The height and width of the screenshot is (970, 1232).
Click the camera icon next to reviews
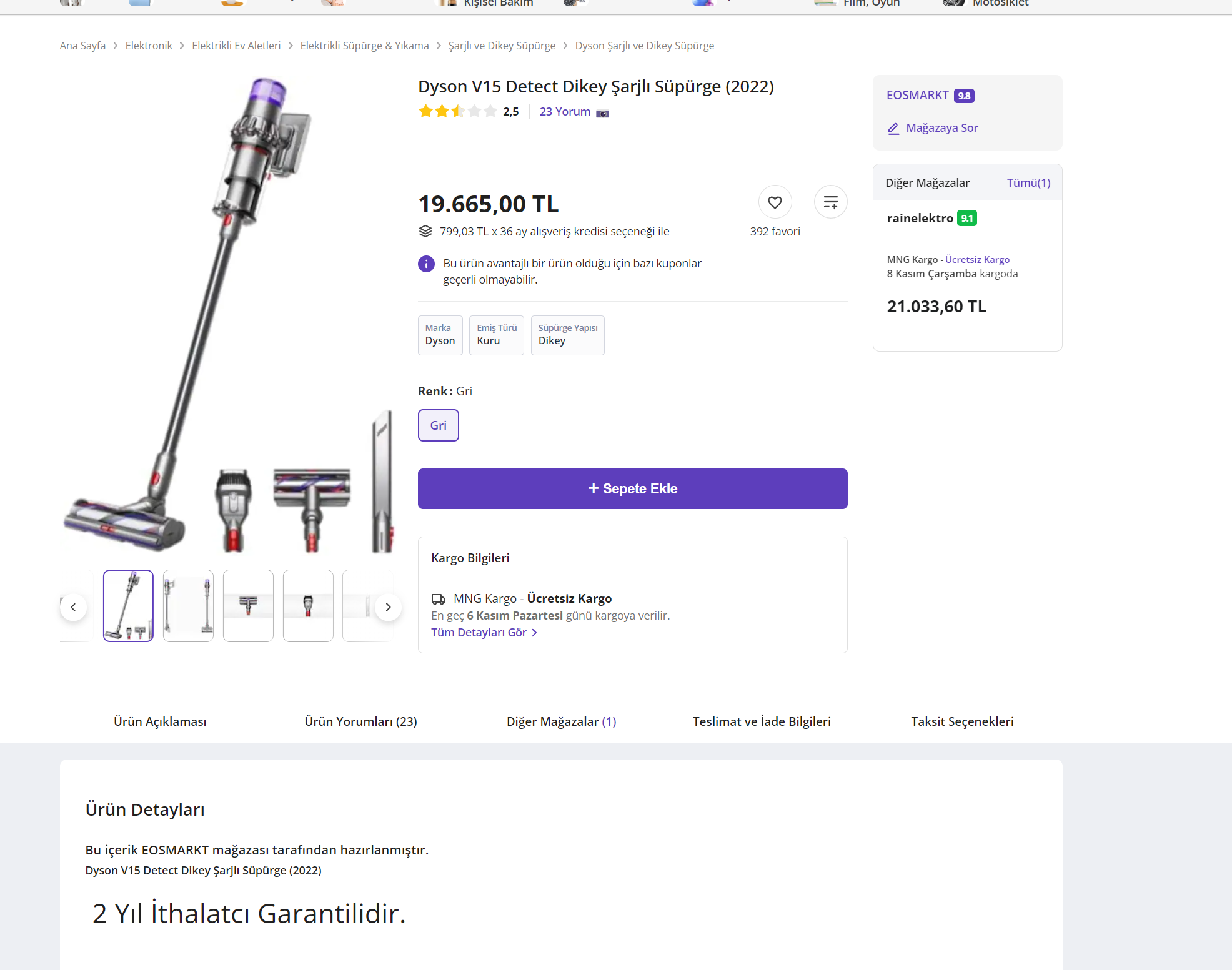point(602,113)
